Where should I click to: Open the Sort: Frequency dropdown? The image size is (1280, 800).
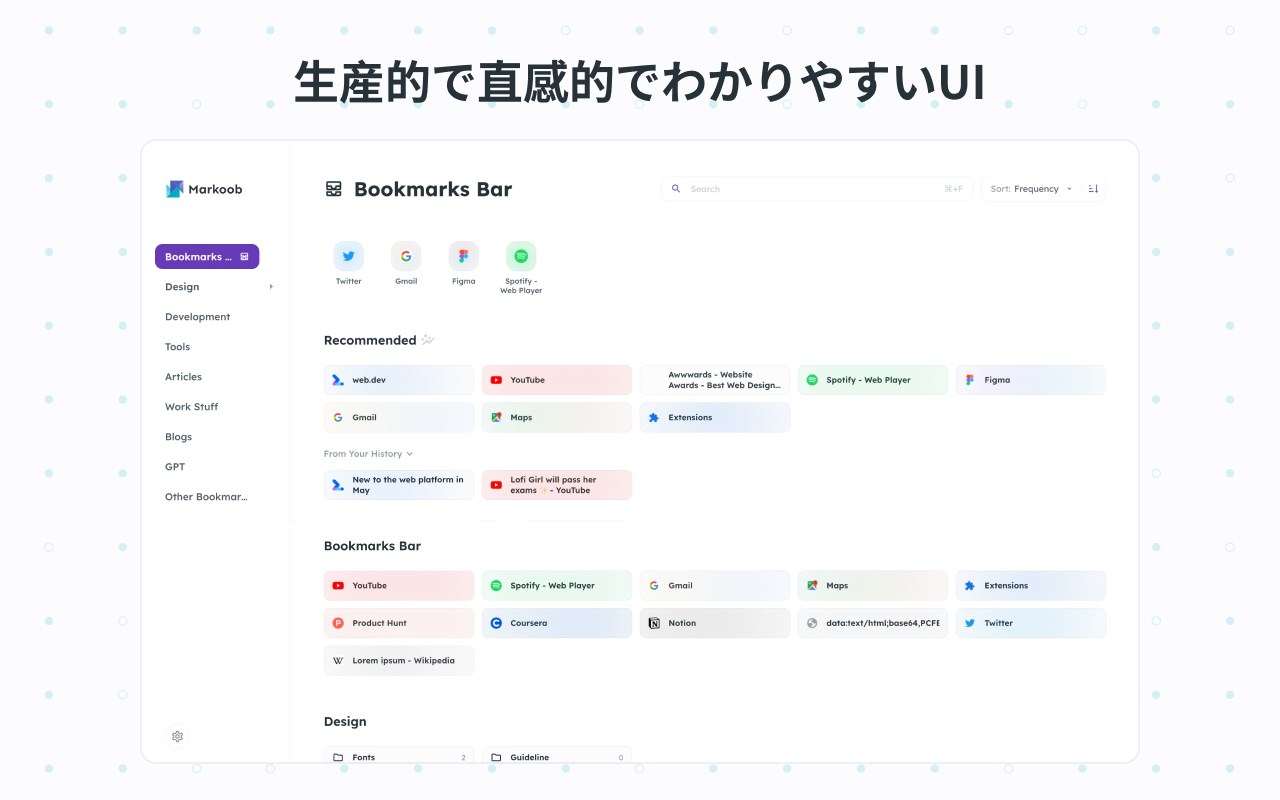(1031, 189)
